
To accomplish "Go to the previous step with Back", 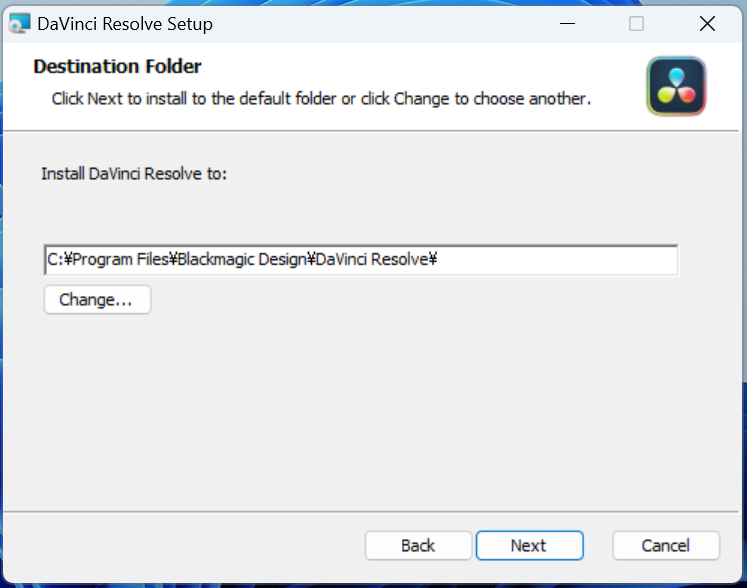I will click(x=418, y=545).
